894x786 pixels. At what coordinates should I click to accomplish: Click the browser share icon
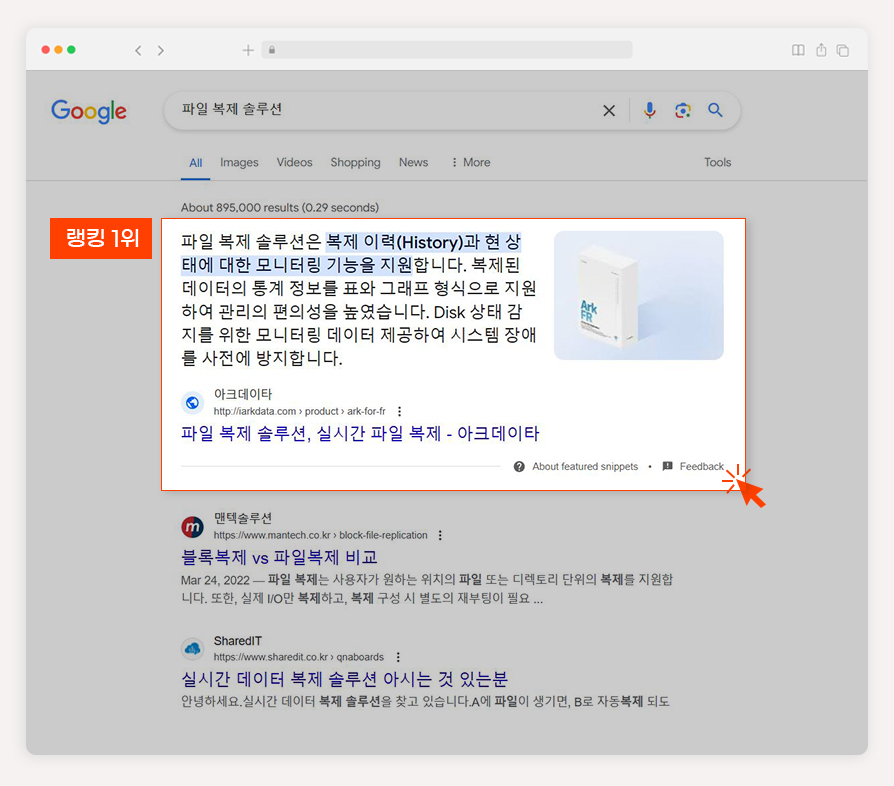821,50
